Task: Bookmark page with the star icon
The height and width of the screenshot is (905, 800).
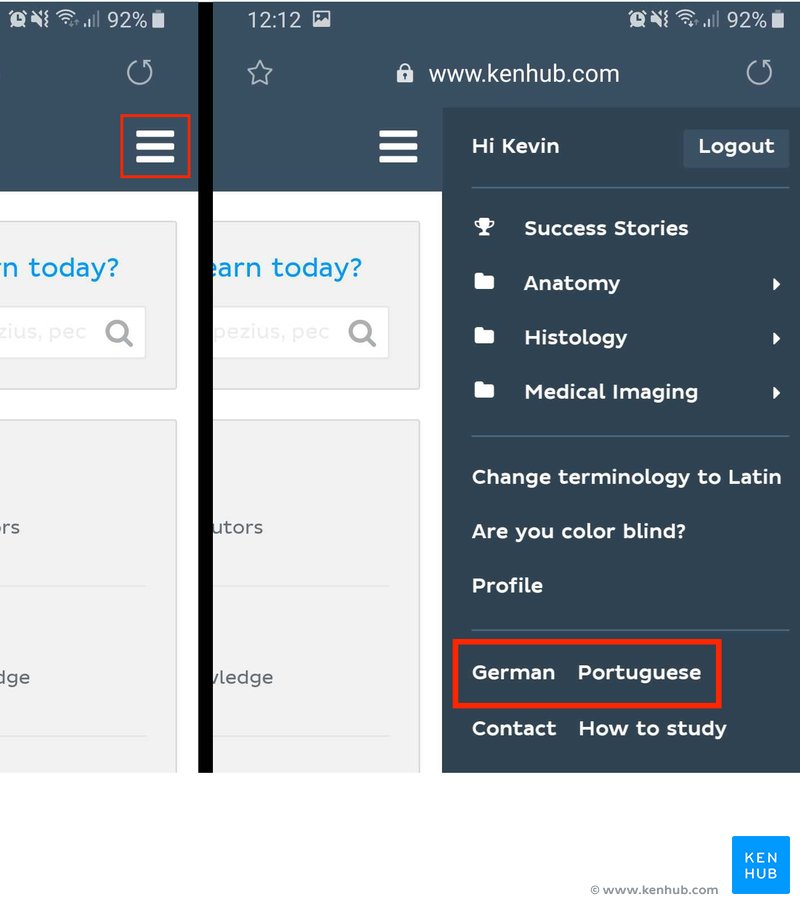Action: [260, 73]
